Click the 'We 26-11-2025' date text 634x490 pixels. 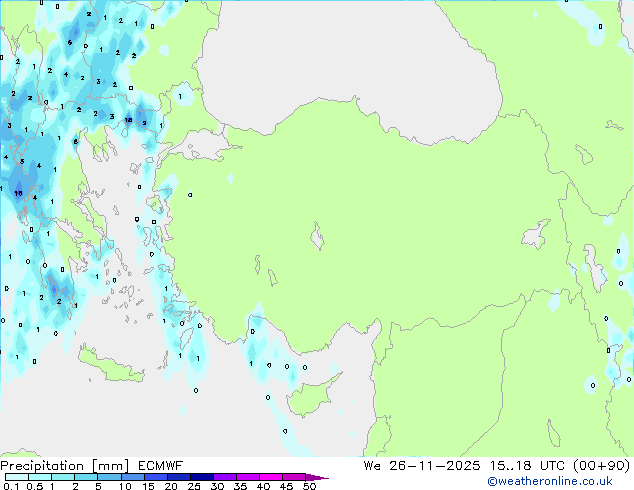(422, 466)
